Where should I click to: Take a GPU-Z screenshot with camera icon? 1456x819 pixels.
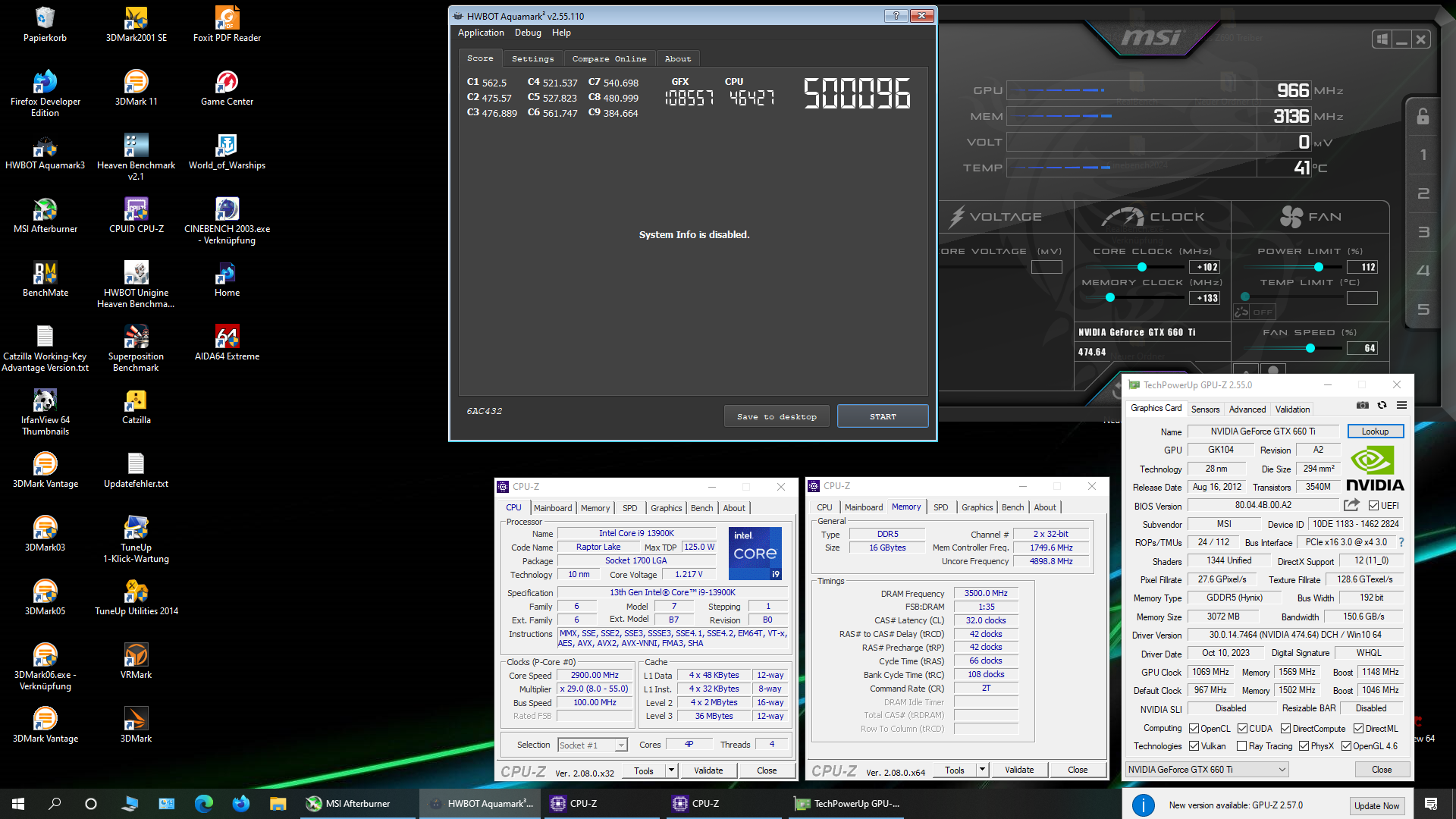coord(1363,406)
